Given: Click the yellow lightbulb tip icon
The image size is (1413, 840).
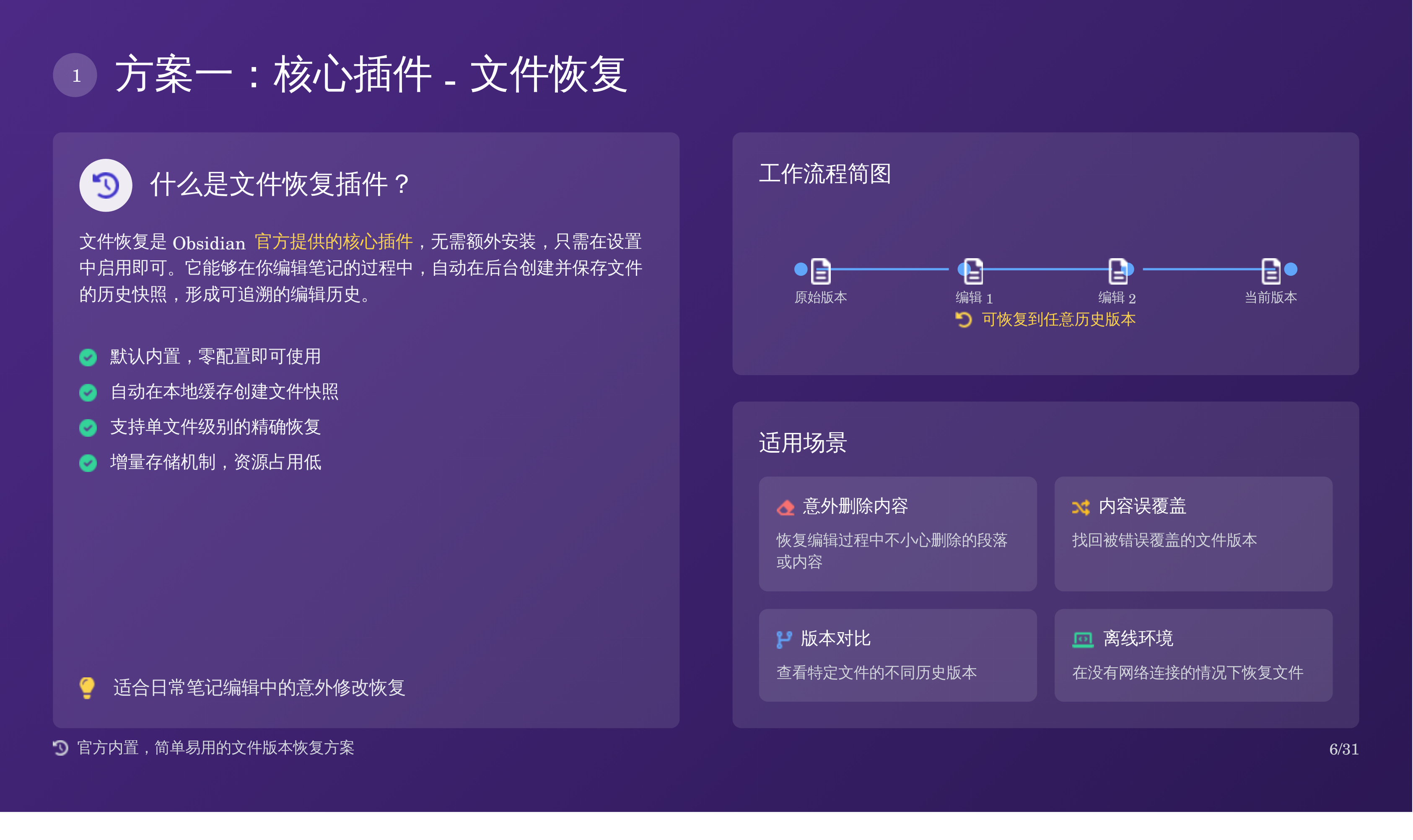Looking at the screenshot, I should click(87, 688).
